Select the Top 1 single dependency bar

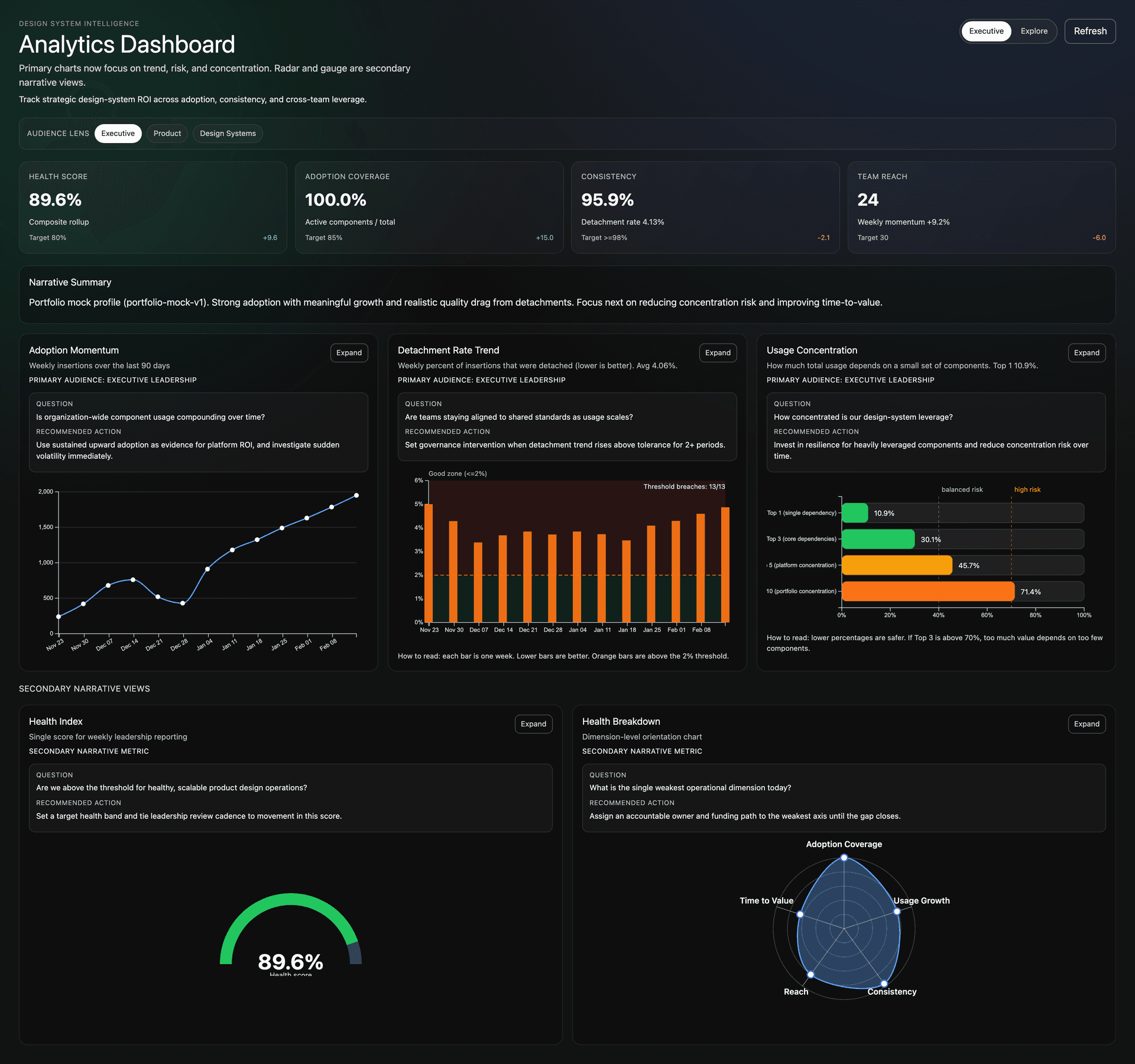click(855, 512)
